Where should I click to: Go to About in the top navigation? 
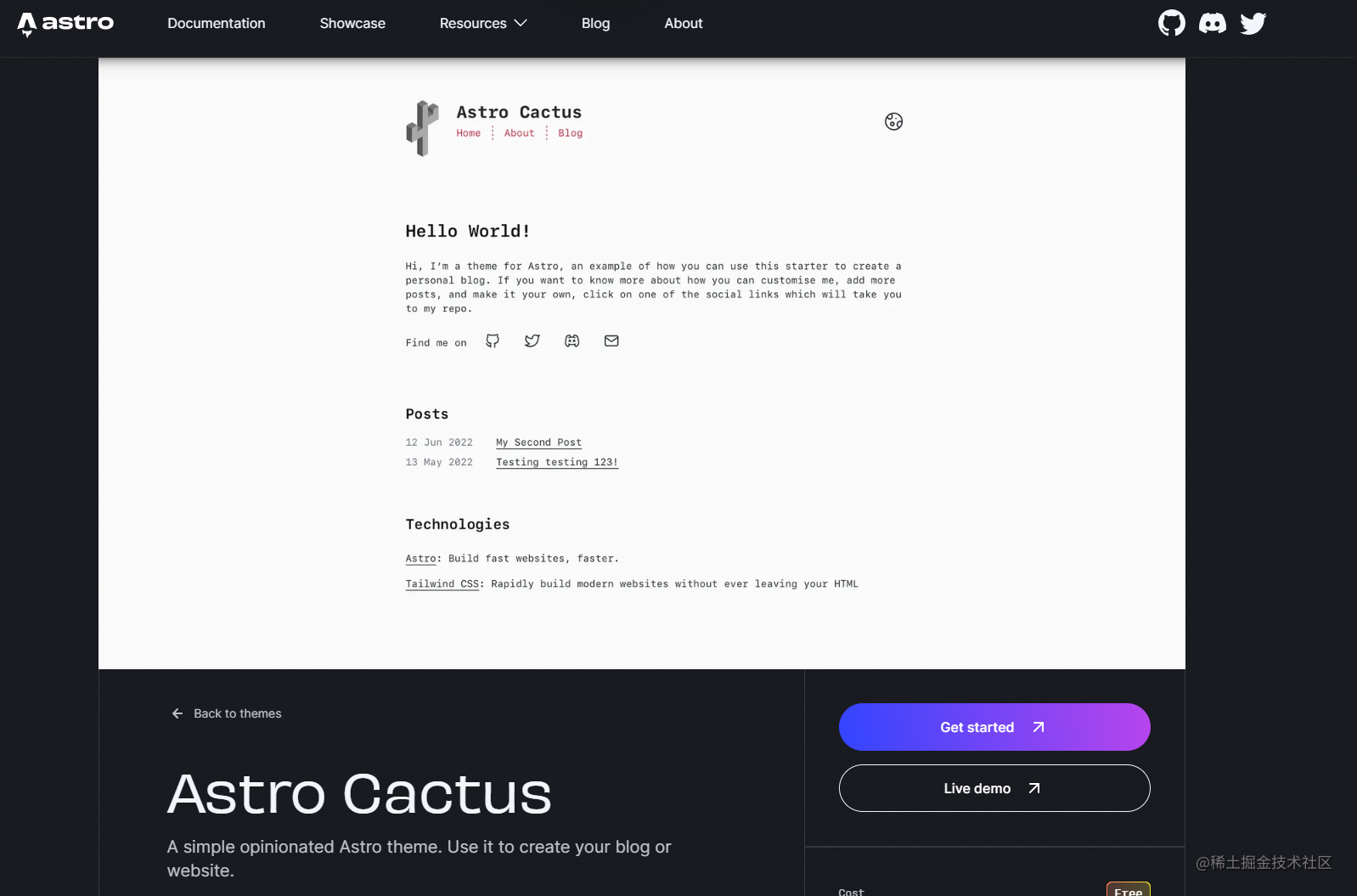tap(684, 23)
